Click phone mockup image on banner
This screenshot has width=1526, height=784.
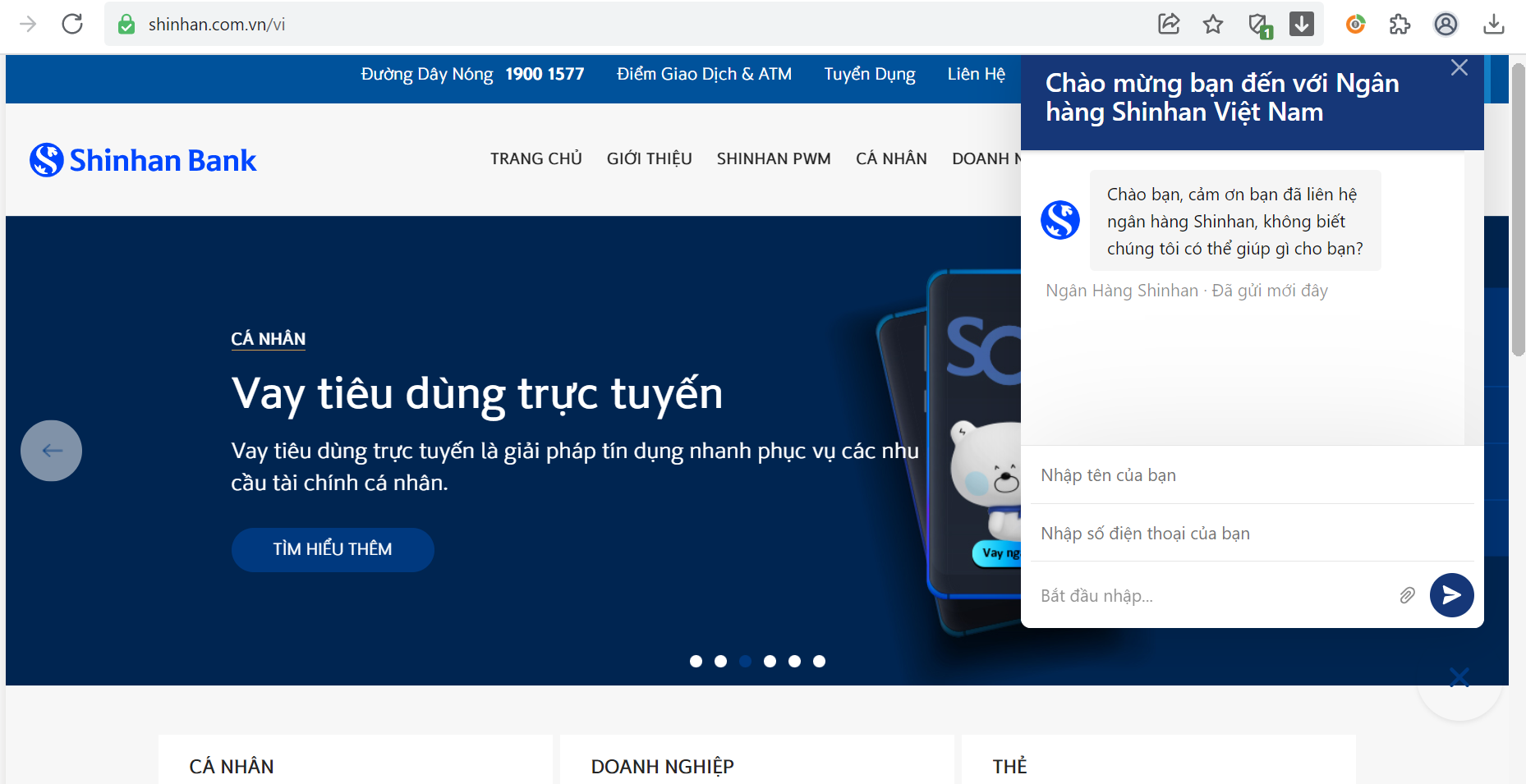[950, 452]
